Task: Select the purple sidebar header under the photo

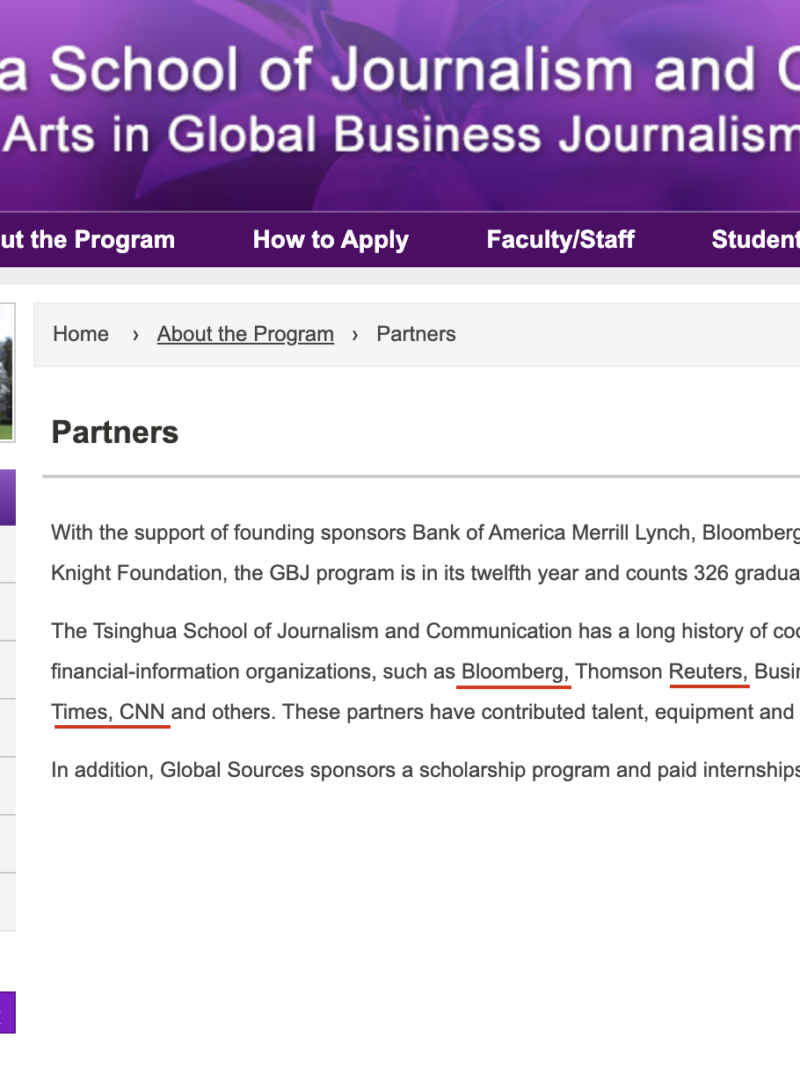Action: [7, 497]
